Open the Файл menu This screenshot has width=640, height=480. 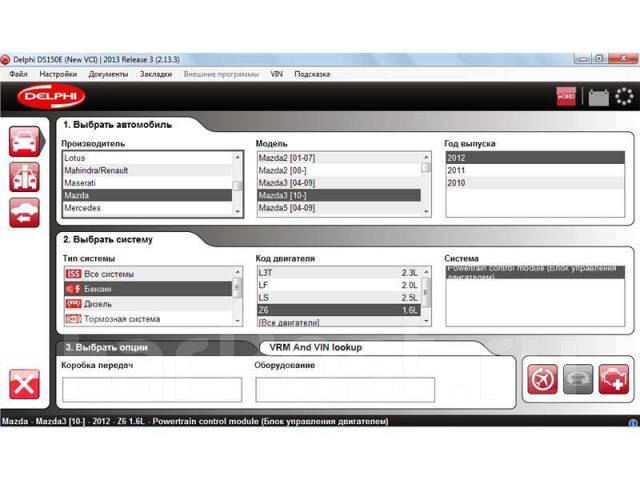[x=18, y=74]
